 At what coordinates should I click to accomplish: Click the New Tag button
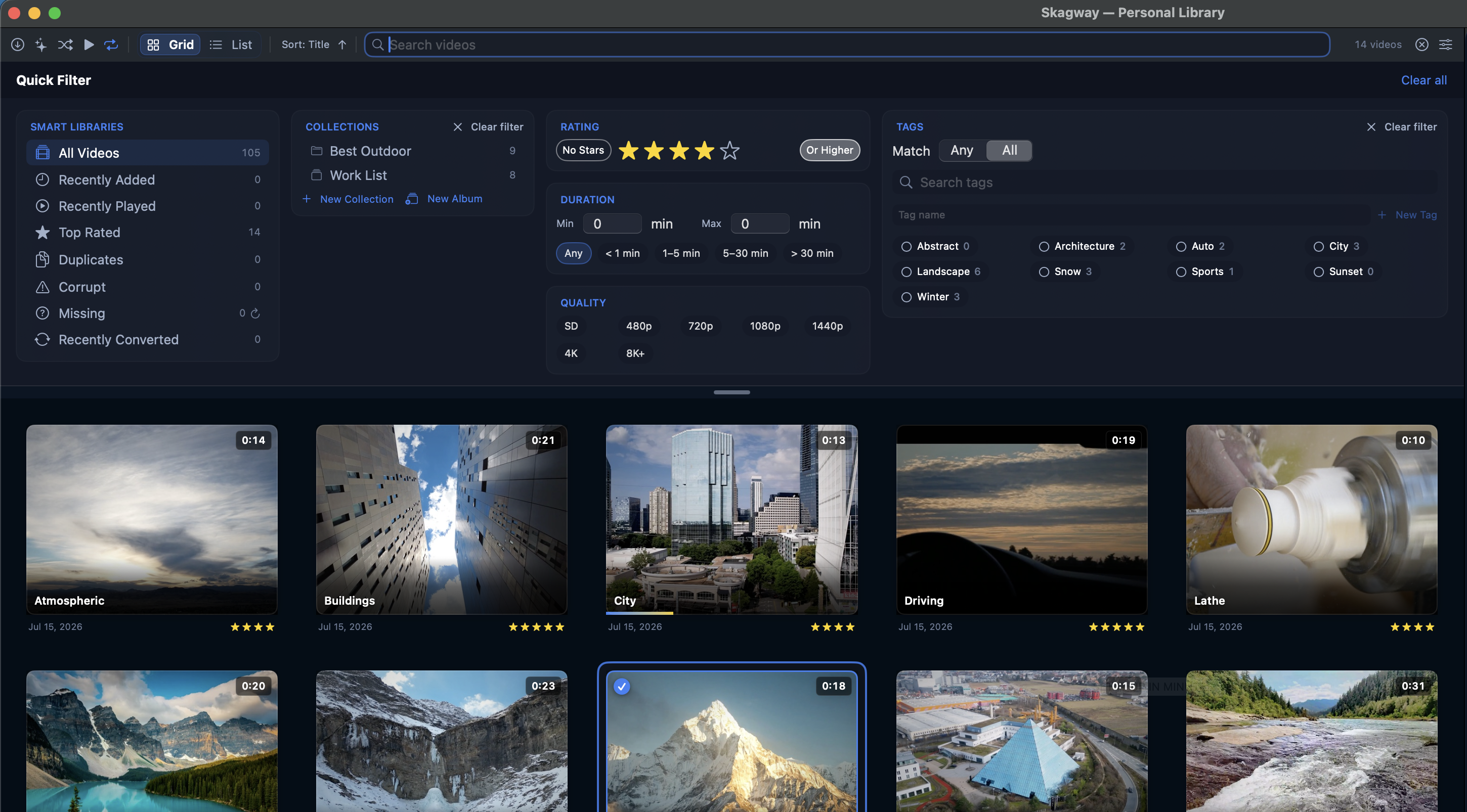1407,214
